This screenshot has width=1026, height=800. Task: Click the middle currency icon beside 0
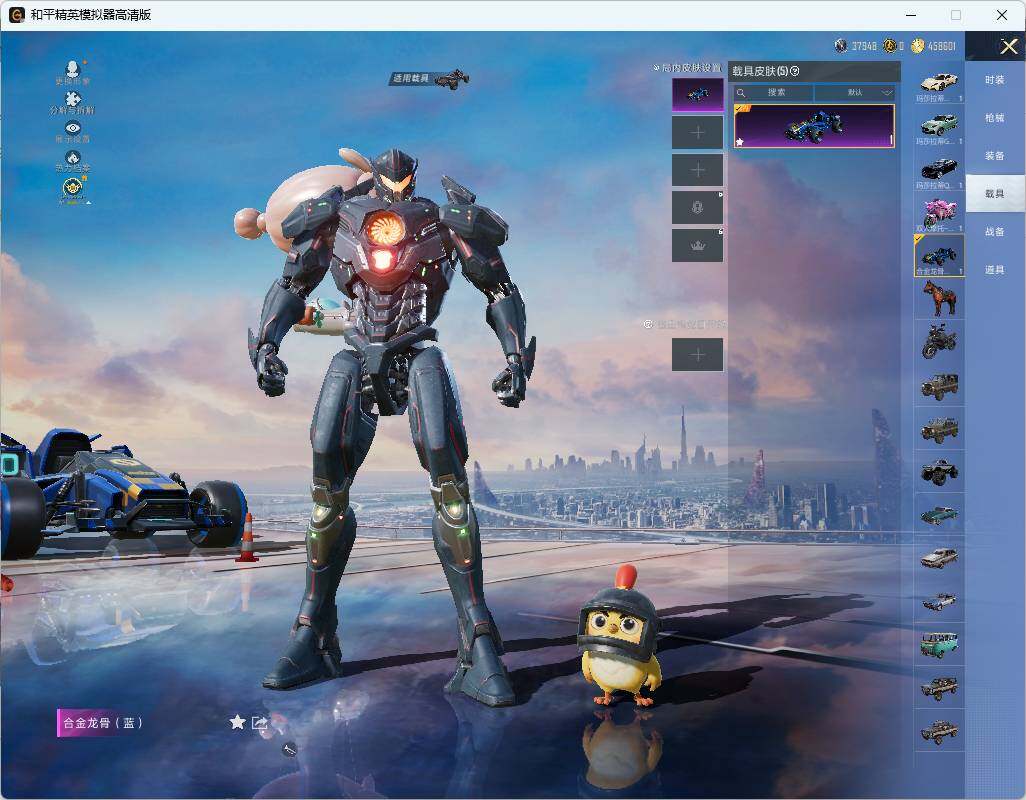(x=889, y=46)
